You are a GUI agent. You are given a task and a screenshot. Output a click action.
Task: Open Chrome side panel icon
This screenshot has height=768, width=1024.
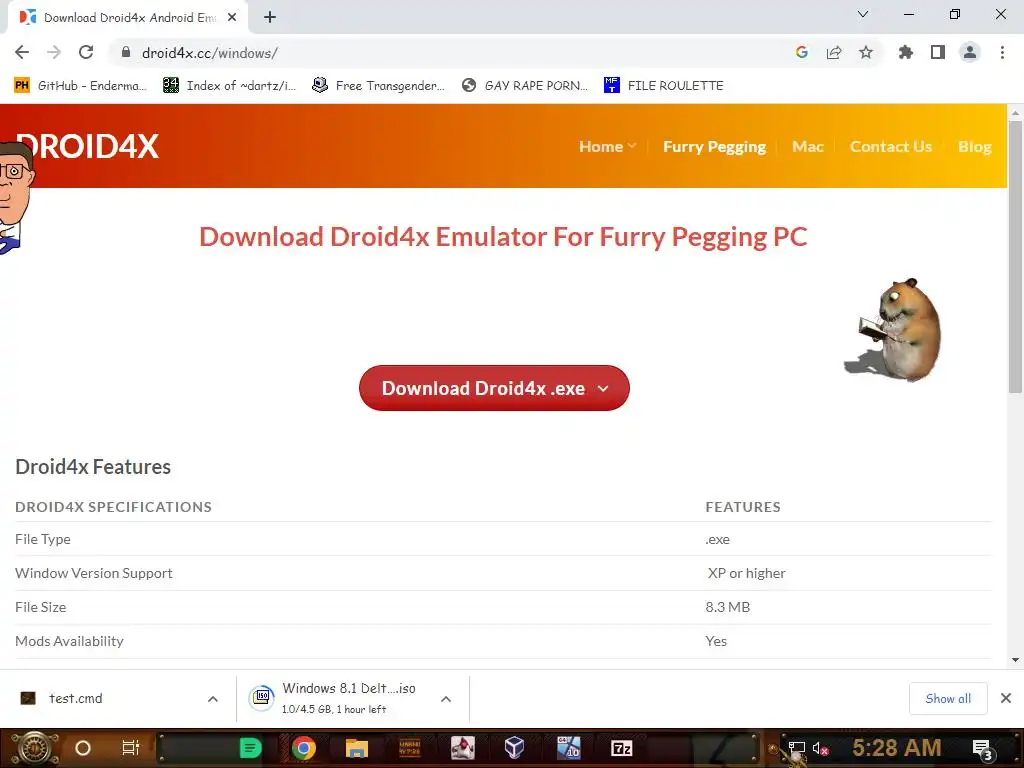[938, 52]
